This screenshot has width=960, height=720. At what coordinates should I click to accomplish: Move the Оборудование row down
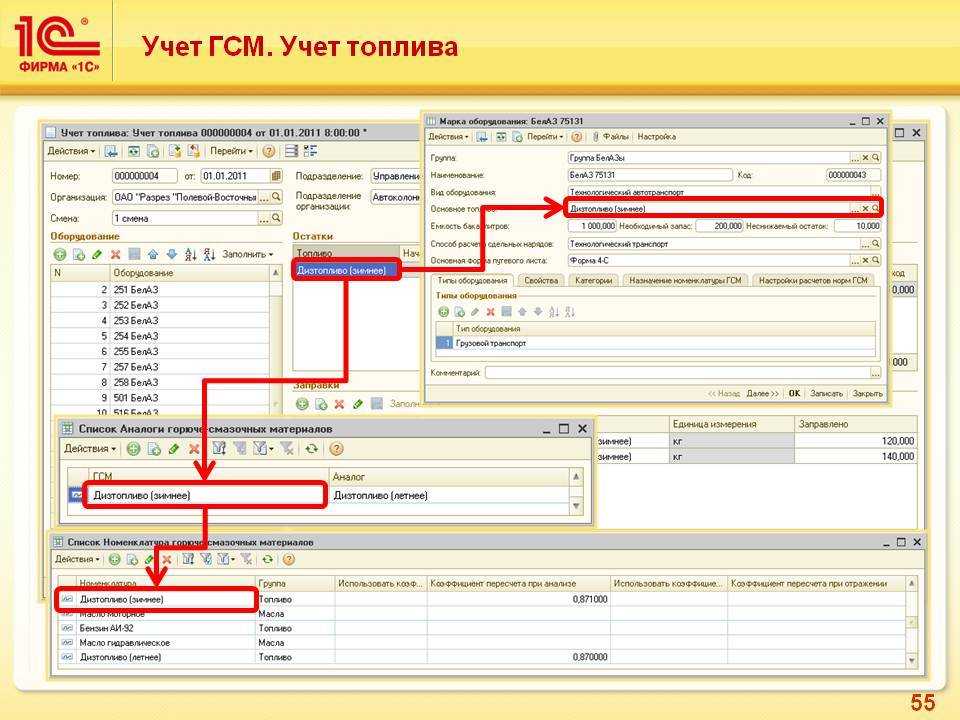(171, 254)
